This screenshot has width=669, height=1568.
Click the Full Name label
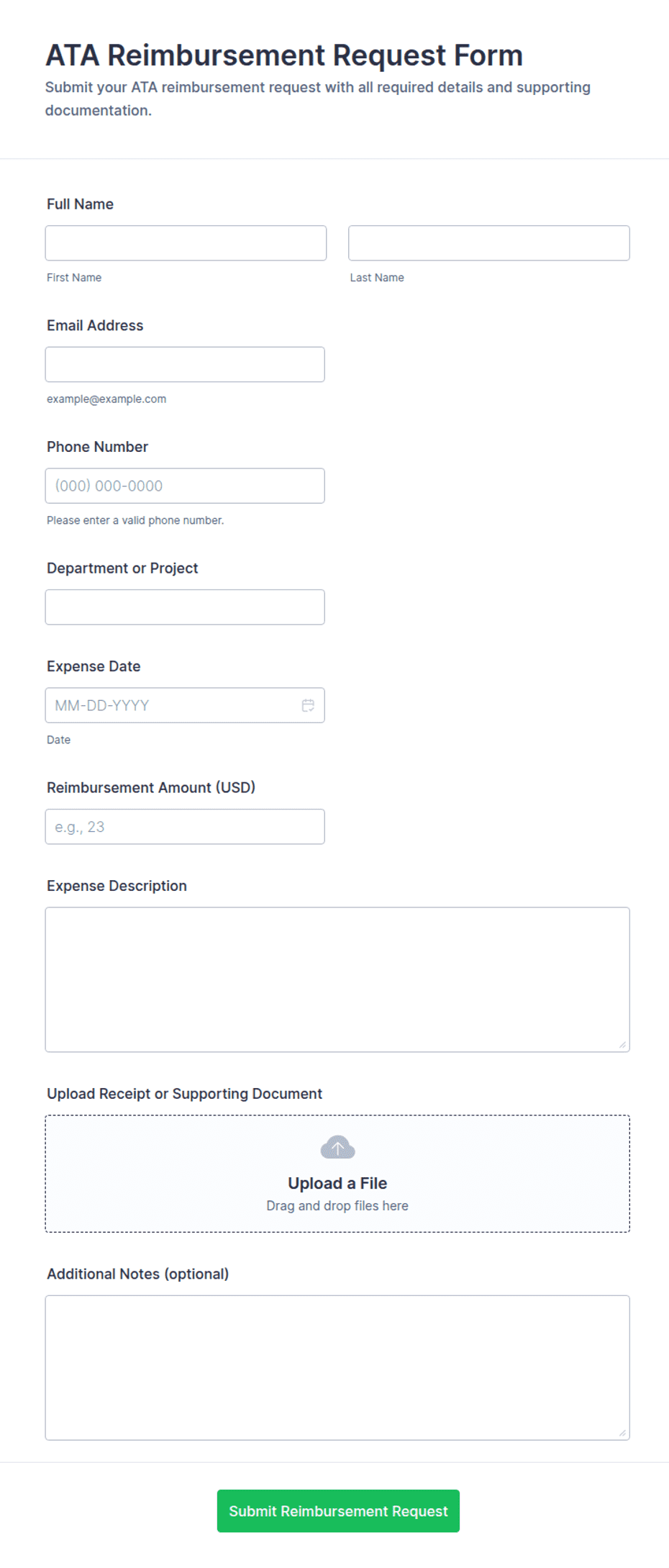pos(80,204)
